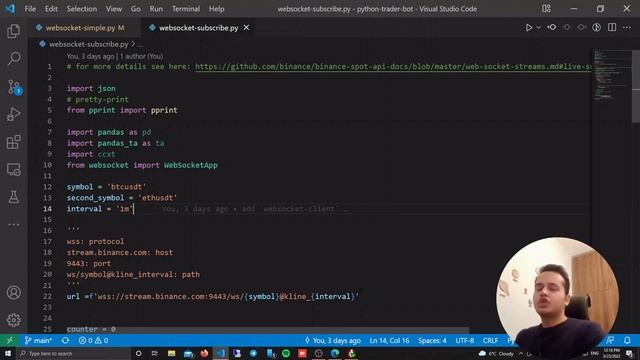Open the Testing flask view
Image resolution: width=640 pixels, height=360 pixels.
(x=13, y=197)
